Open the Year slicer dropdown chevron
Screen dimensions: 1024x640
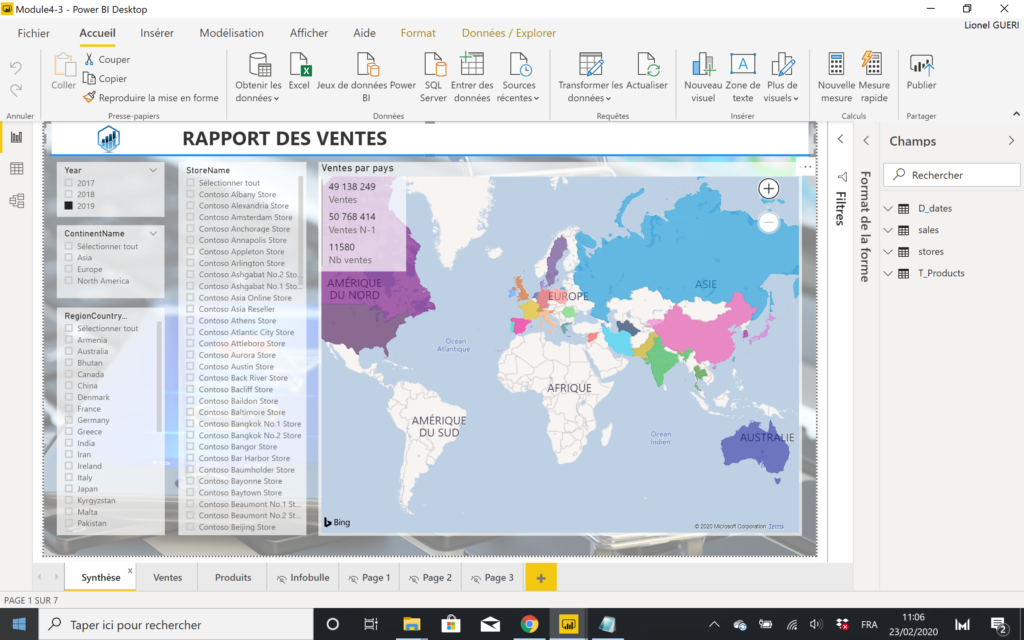point(153,170)
